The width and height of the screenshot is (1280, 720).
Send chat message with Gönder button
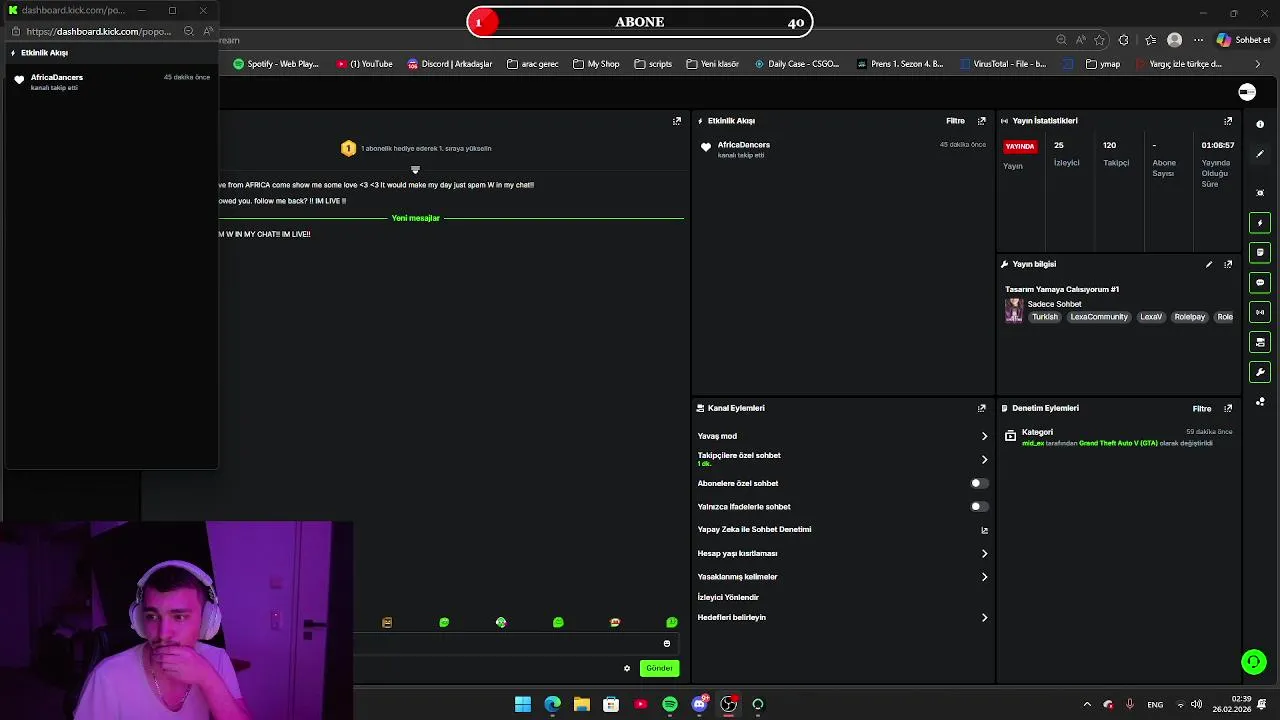tap(659, 668)
